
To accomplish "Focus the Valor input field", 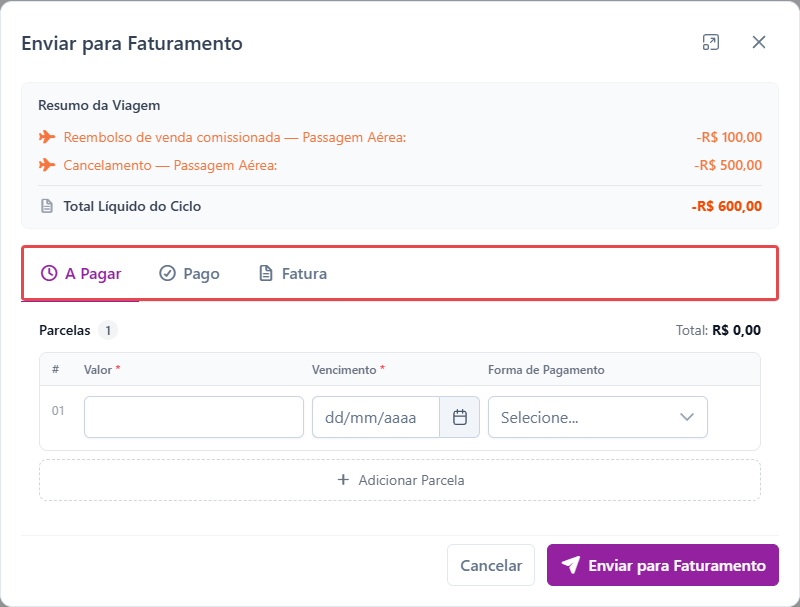I will [194, 417].
